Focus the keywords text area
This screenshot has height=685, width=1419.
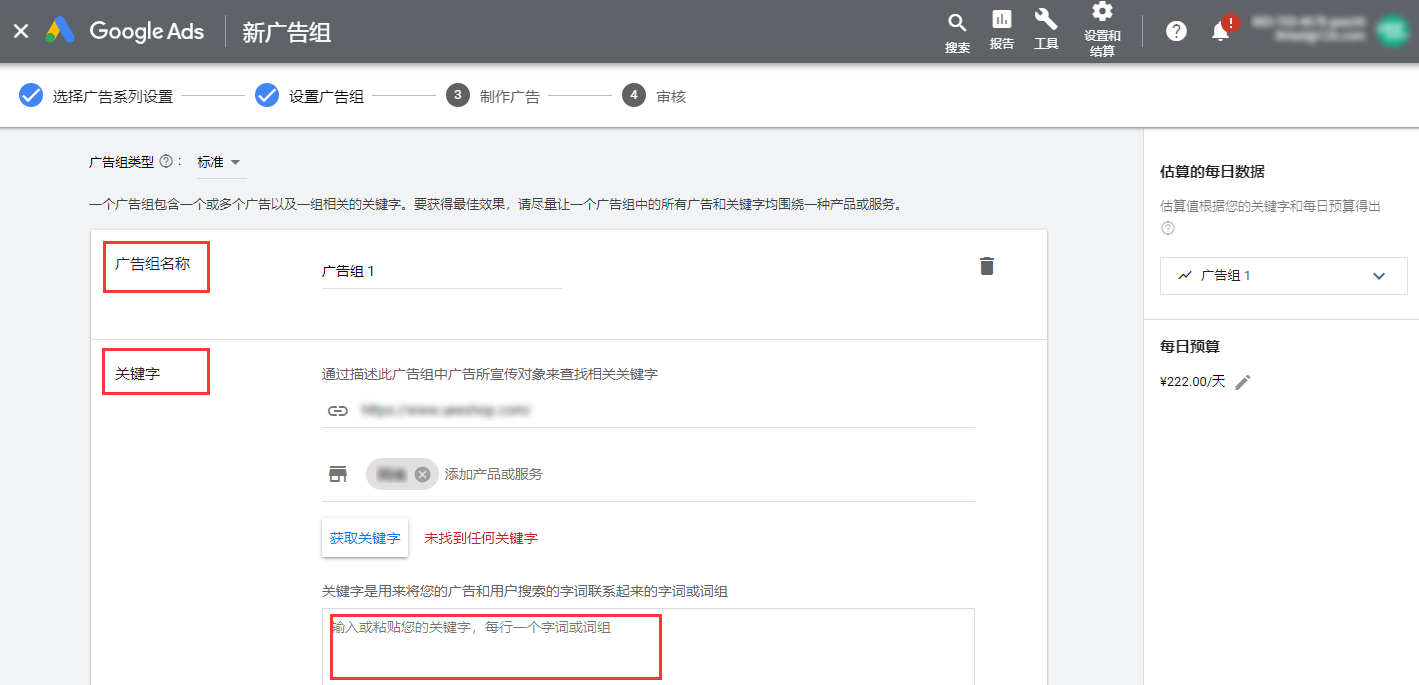(647, 645)
